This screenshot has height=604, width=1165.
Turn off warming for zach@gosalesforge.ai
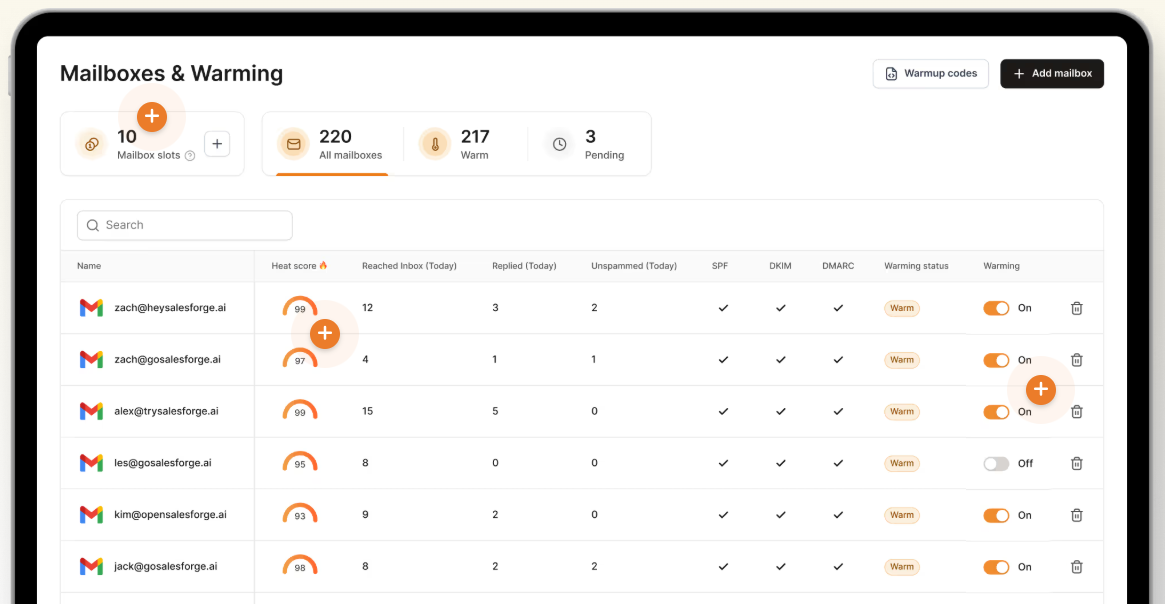point(996,360)
